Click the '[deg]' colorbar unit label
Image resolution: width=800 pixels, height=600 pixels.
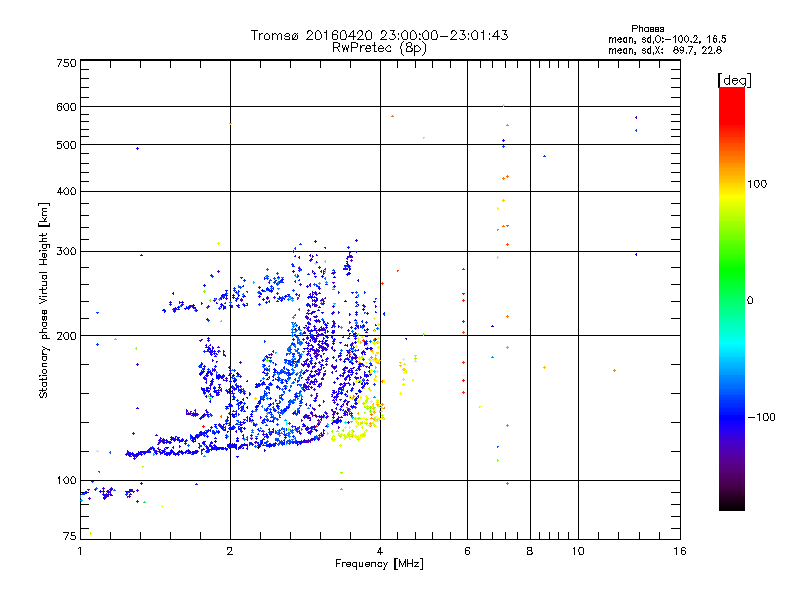tap(734, 80)
